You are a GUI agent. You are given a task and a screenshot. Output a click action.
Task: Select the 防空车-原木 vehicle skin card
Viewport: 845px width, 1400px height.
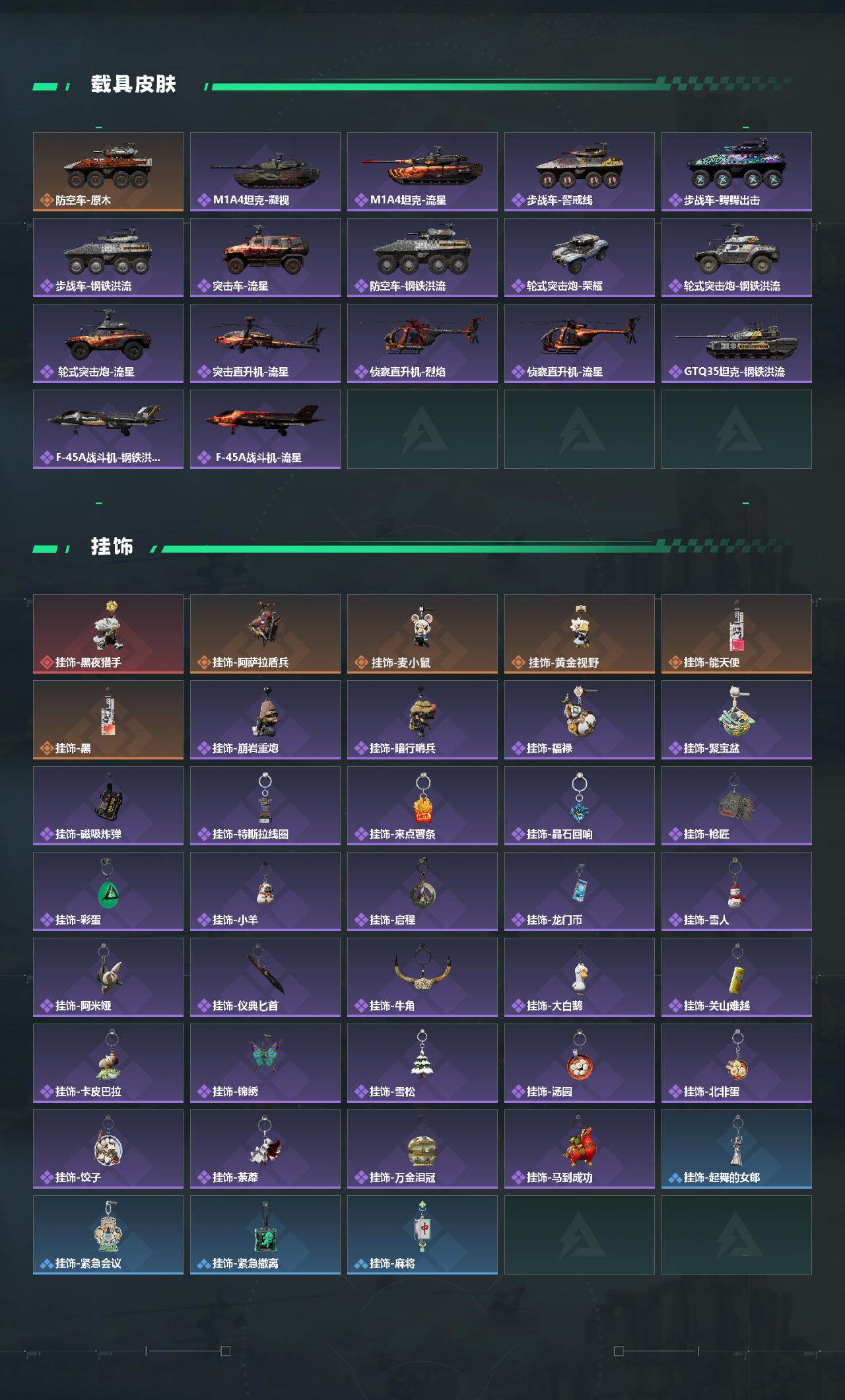click(108, 172)
